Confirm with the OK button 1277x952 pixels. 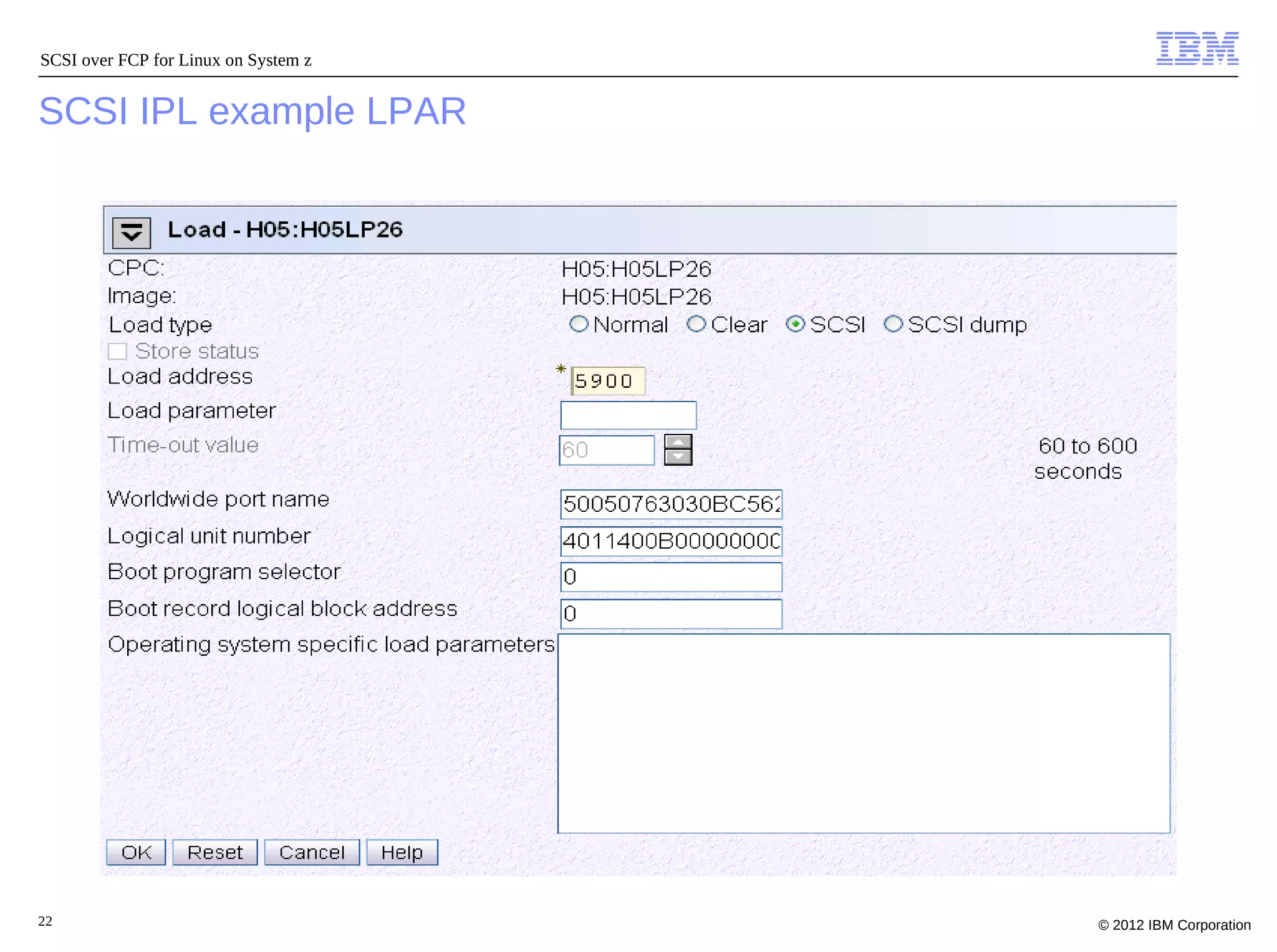[x=136, y=852]
